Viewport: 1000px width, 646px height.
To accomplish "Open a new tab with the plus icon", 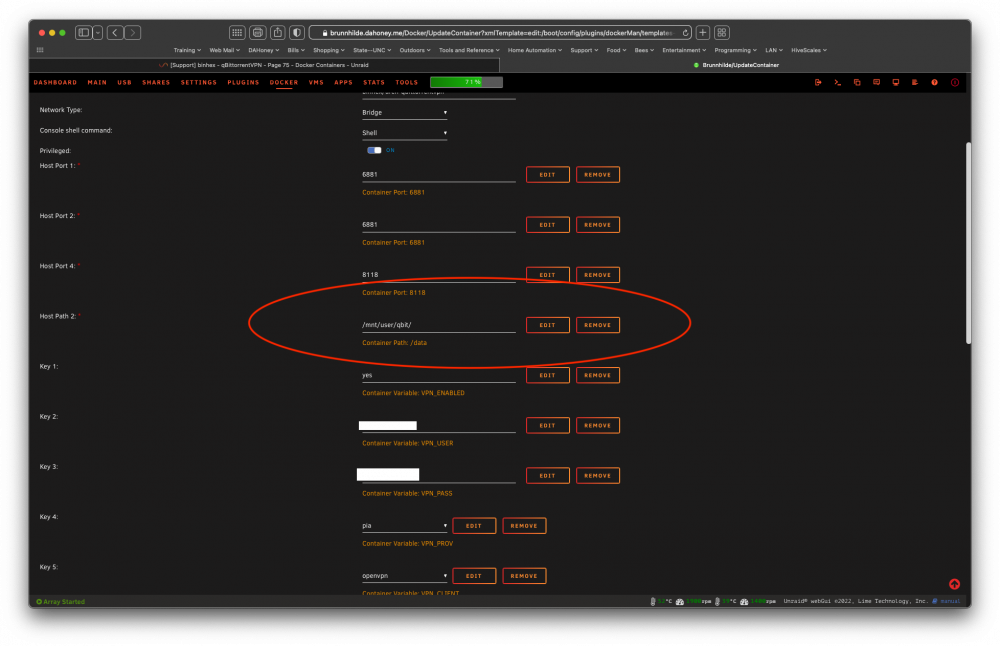I will 703,33.
